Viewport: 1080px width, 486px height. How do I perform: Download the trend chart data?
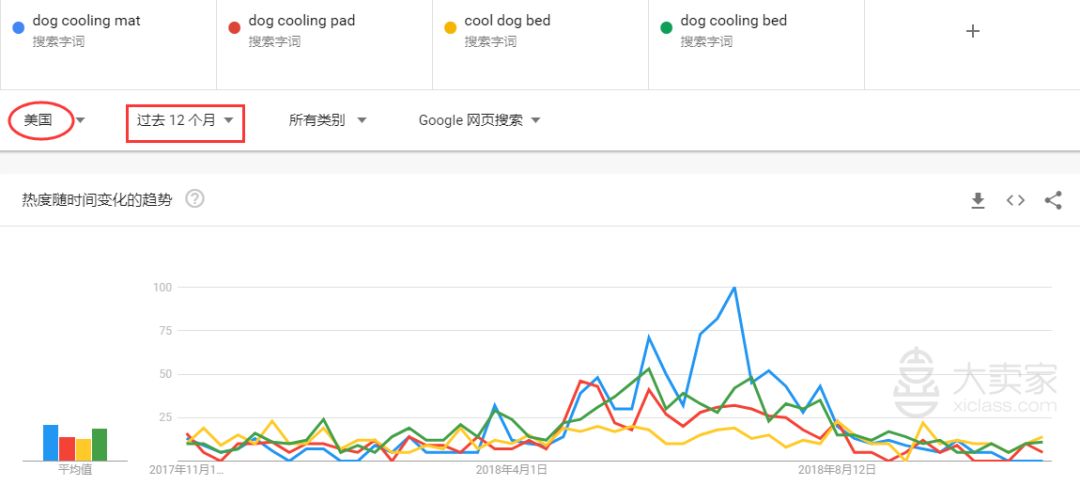coord(977,200)
